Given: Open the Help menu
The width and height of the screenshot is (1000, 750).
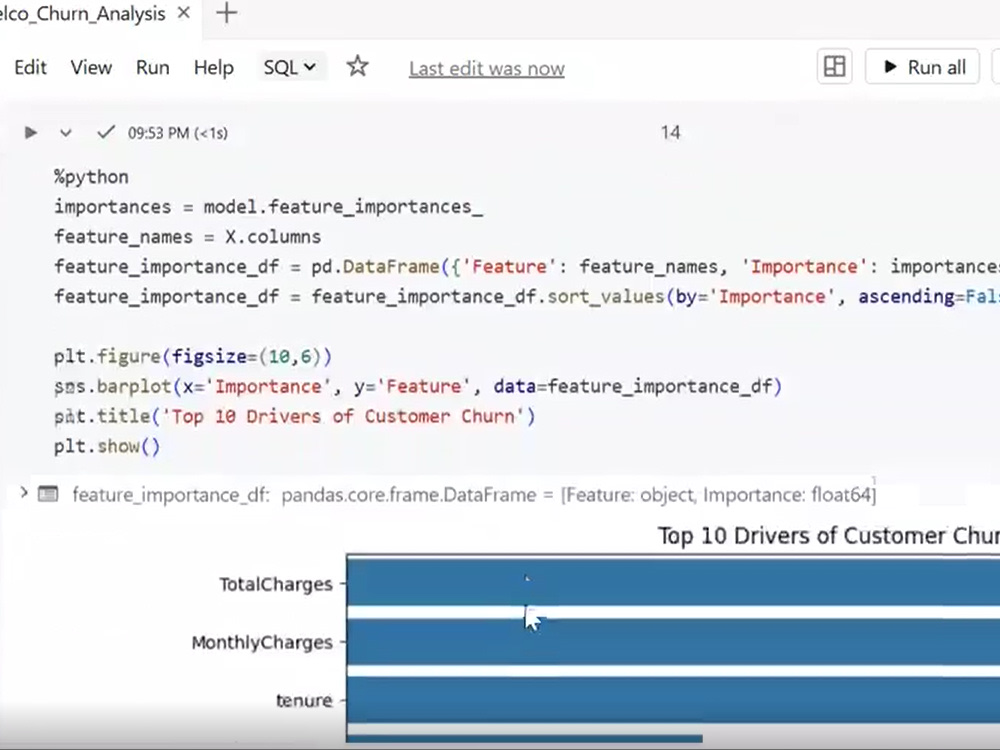Looking at the screenshot, I should point(214,67).
